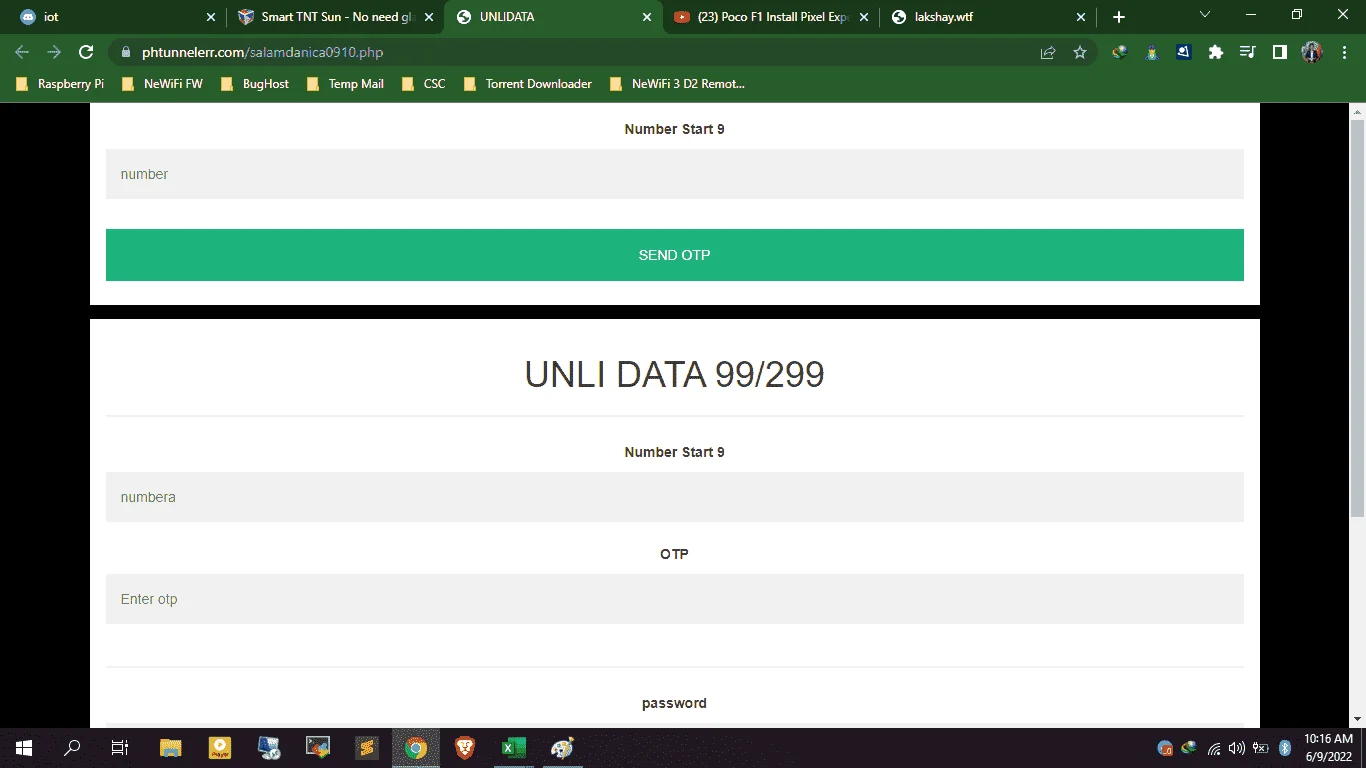Open the clock showing 10:16 AM

pos(1328,748)
